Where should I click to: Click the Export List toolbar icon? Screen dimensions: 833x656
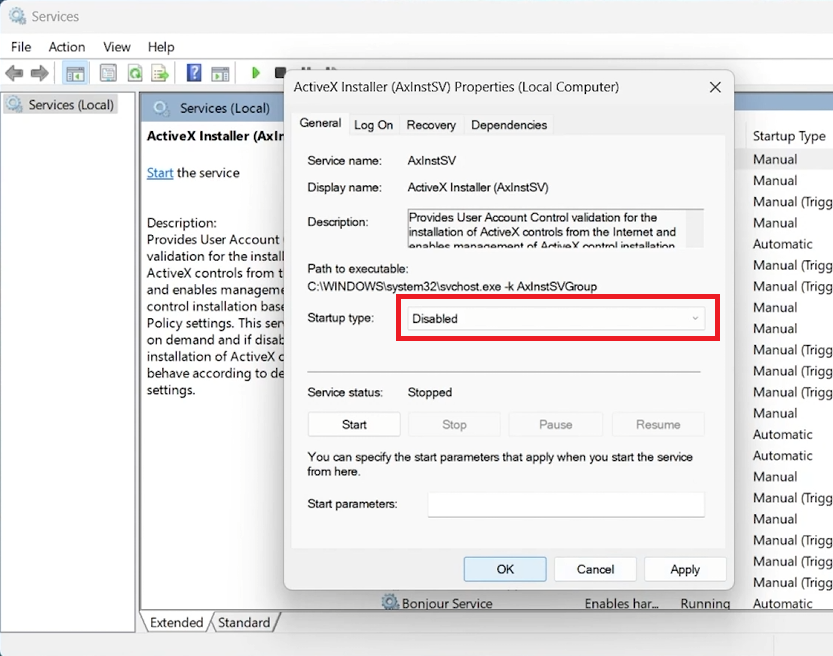click(160, 73)
